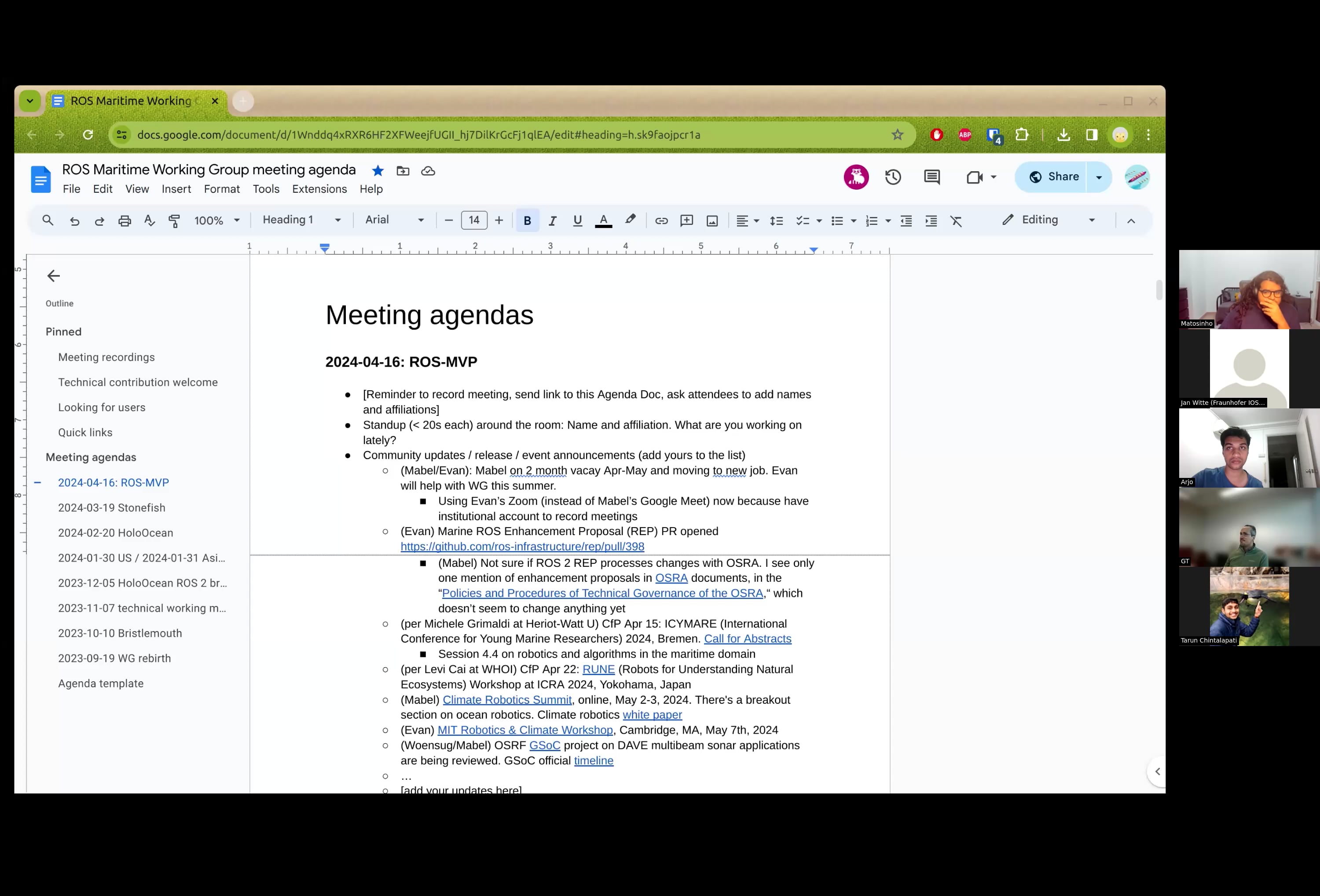Collapse the toolbar with the up chevron
This screenshot has width=1320, height=896.
coord(1131,221)
